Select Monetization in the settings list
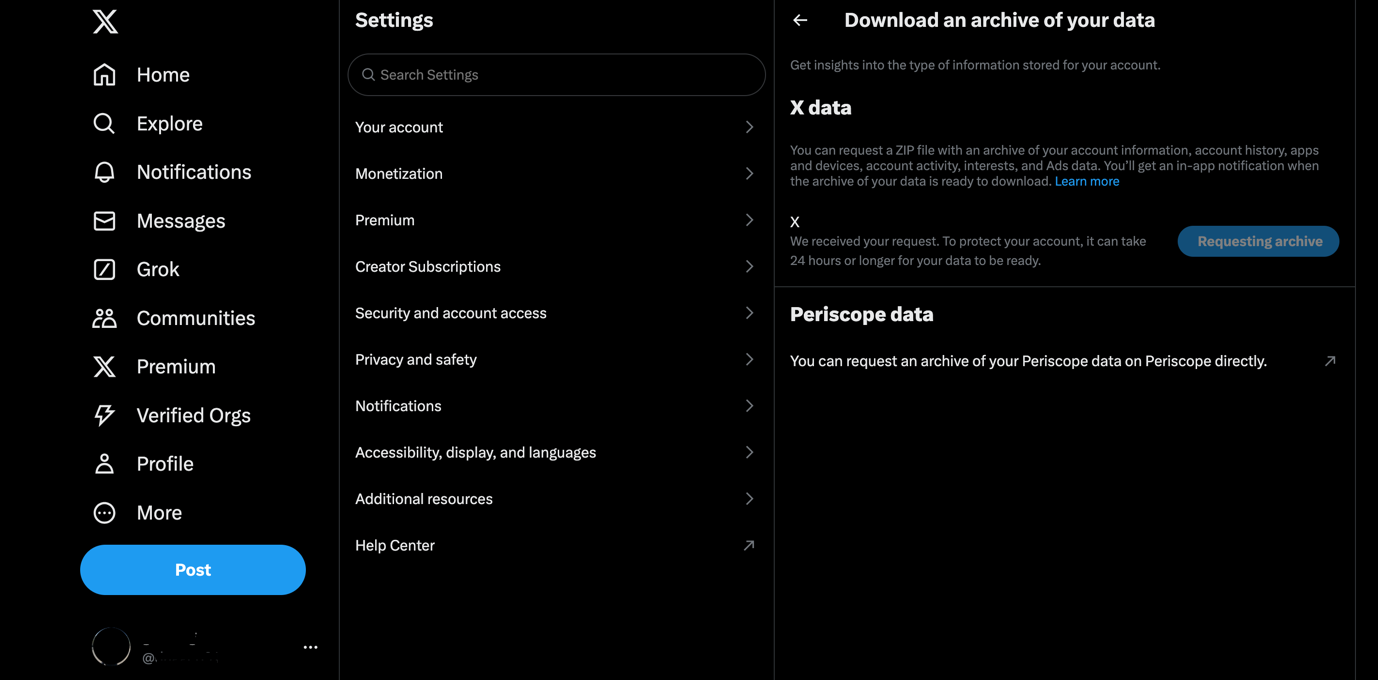 tap(555, 174)
